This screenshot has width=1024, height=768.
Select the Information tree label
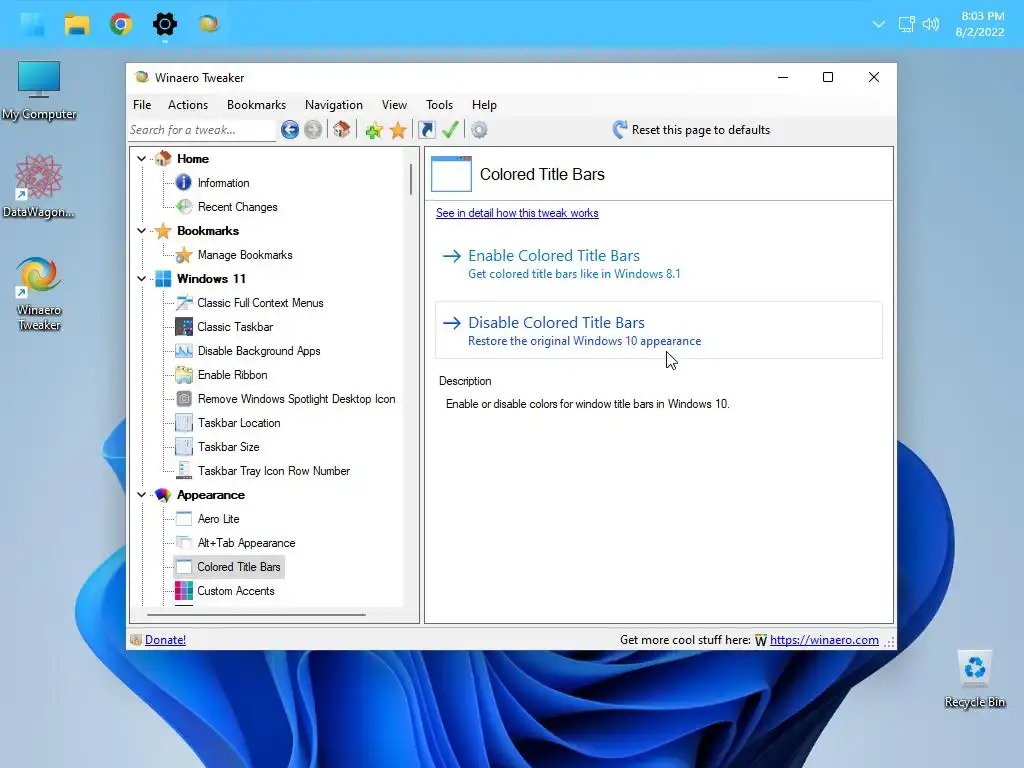[x=223, y=183]
